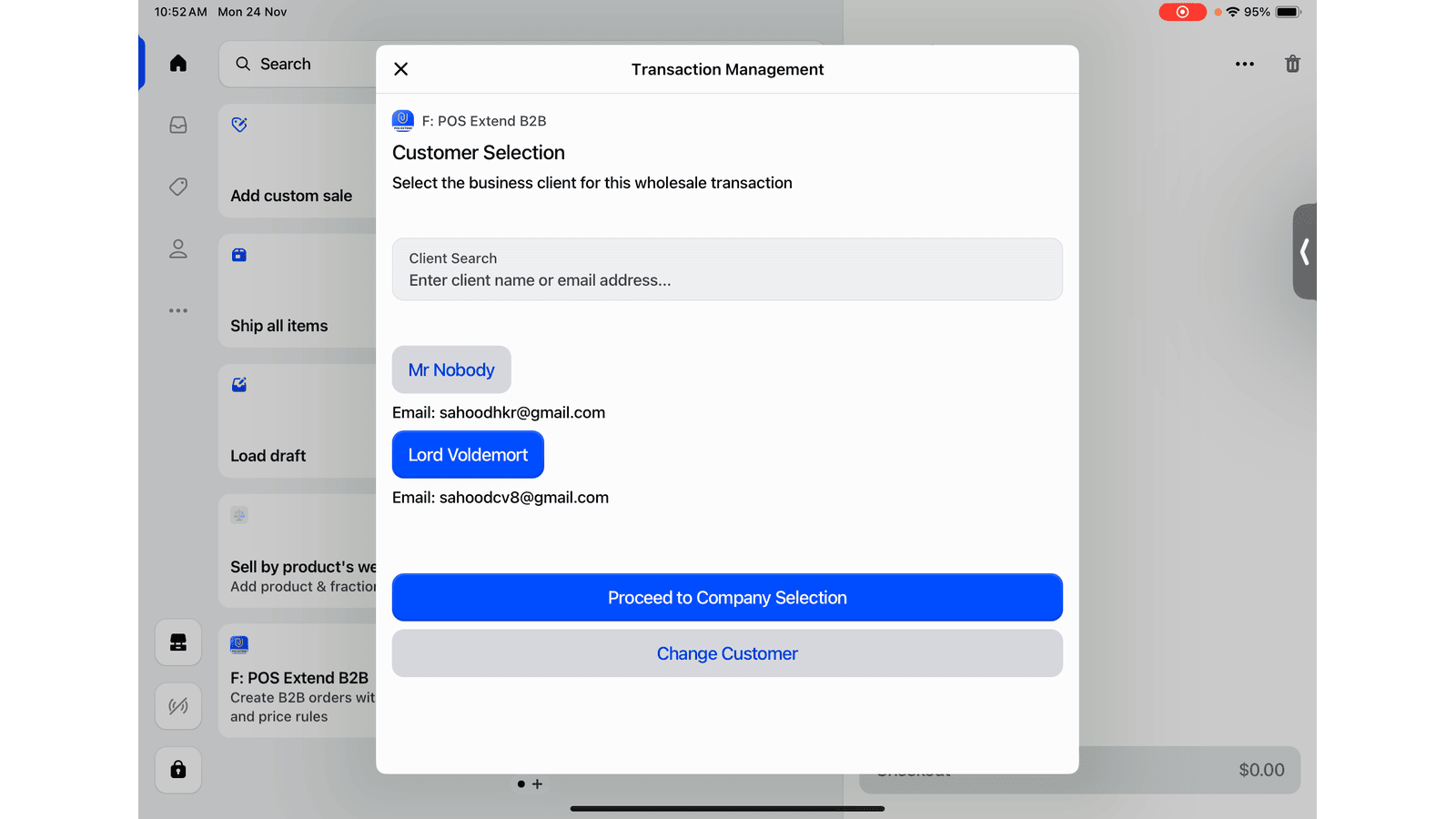Lock the POS with padlock icon
1456x819 pixels.
(178, 770)
